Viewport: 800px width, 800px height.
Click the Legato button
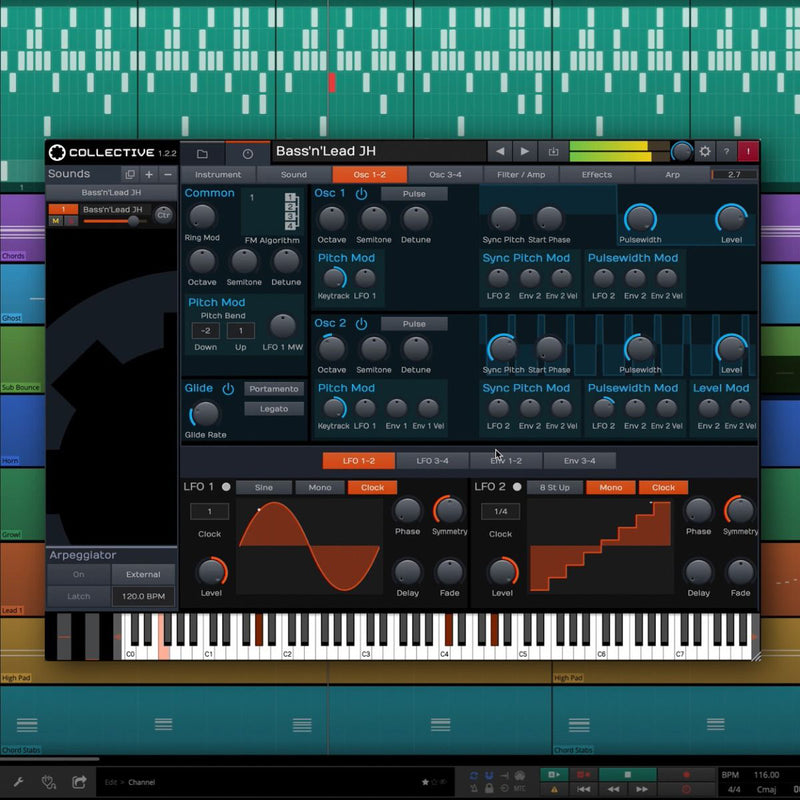273,408
